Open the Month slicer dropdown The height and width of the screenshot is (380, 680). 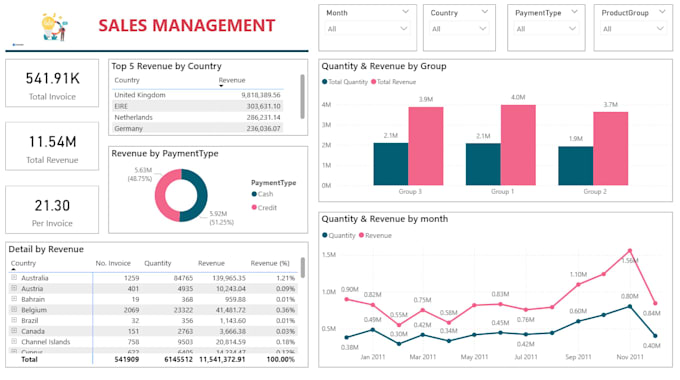pos(366,29)
